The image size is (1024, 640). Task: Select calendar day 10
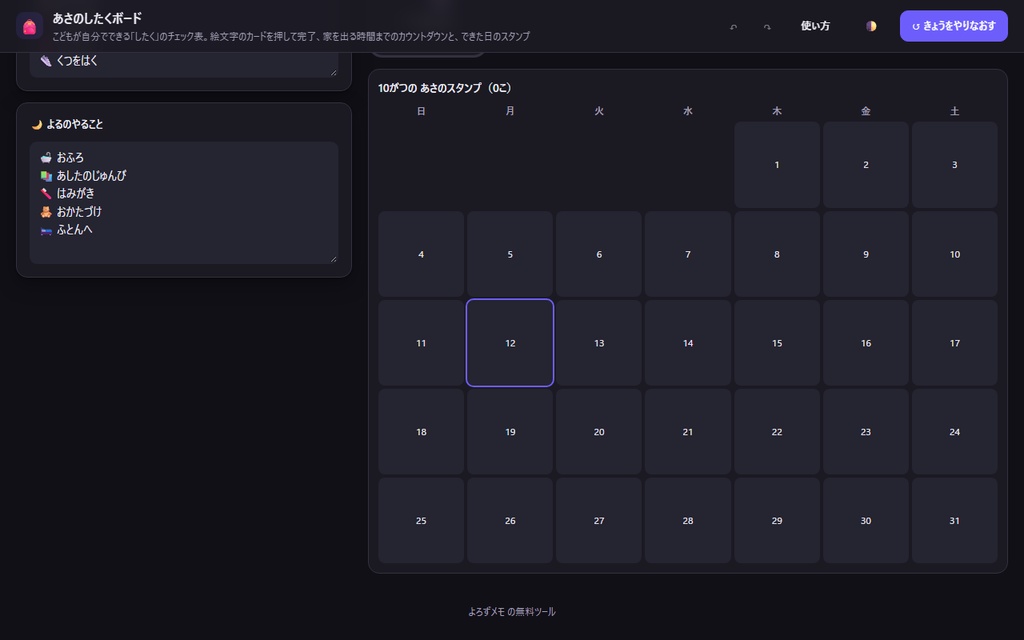point(954,254)
